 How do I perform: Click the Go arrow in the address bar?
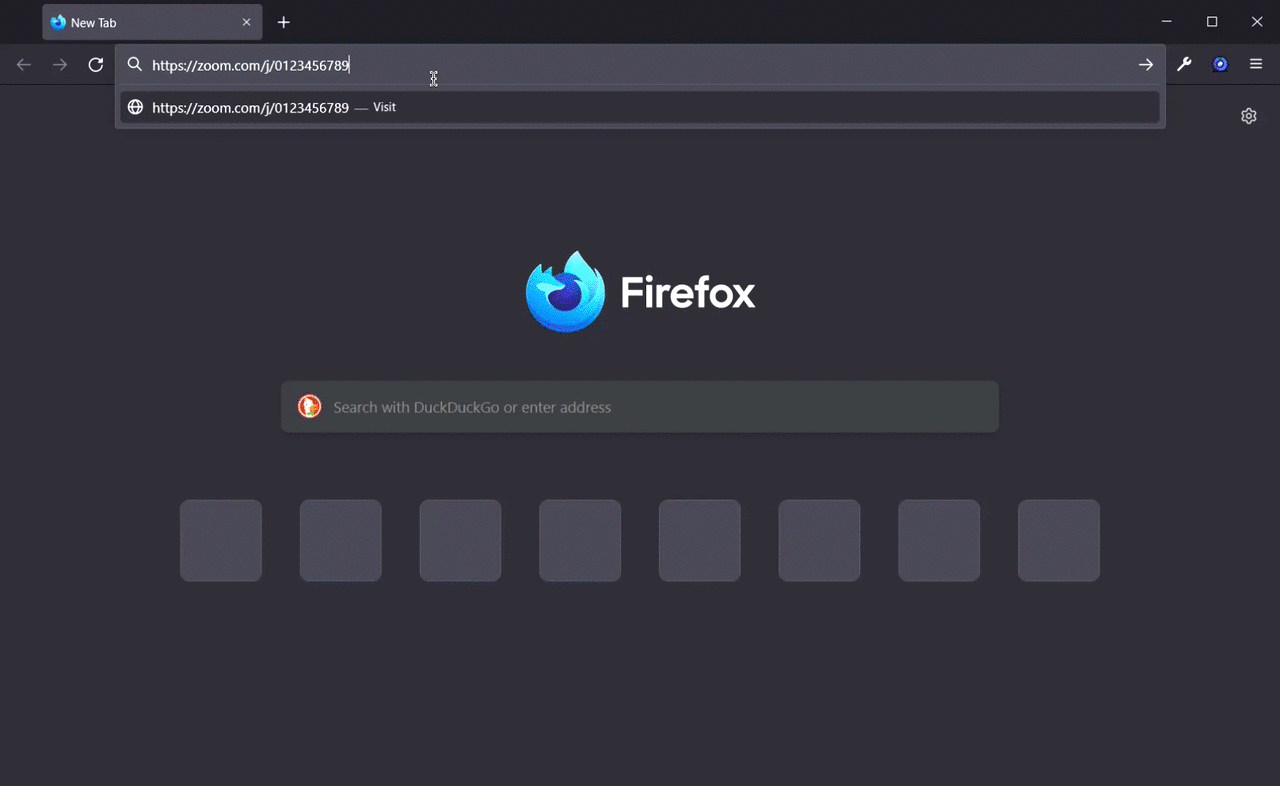coord(1146,65)
